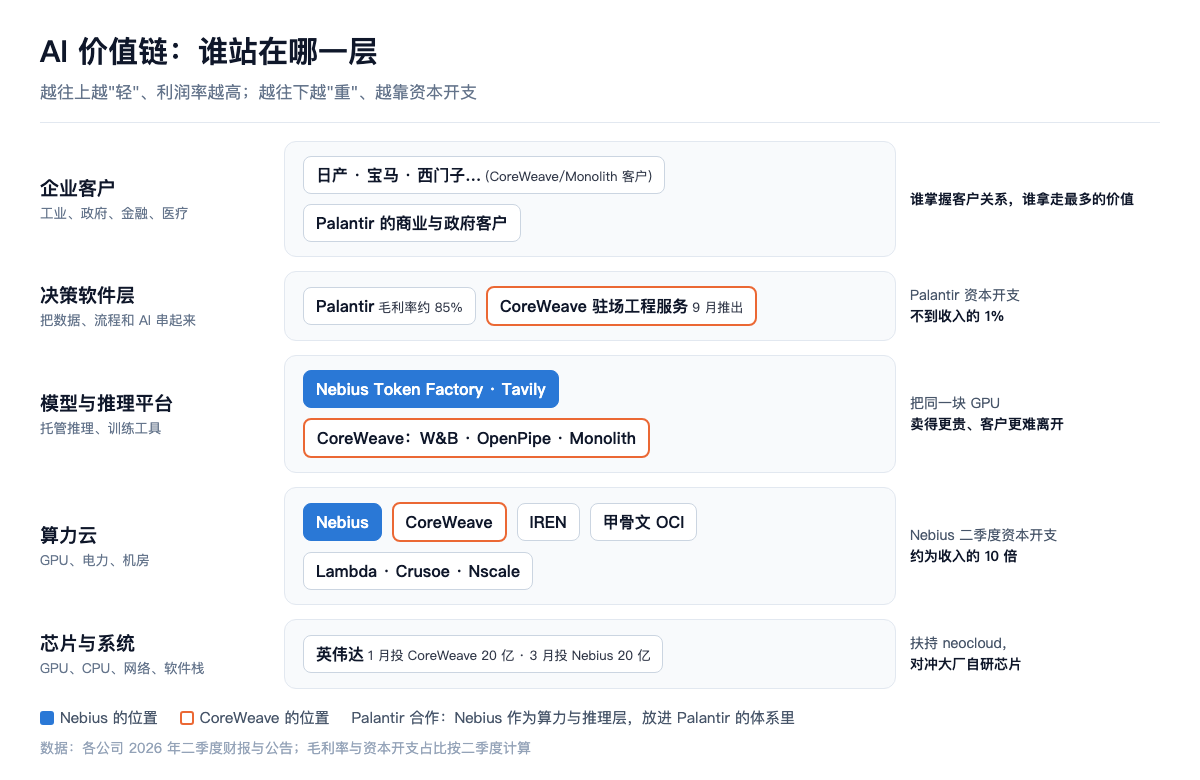Click the title 'AI 价值链：谁站在哪一层'
This screenshot has height=780, width=1200.
(x=208, y=51)
